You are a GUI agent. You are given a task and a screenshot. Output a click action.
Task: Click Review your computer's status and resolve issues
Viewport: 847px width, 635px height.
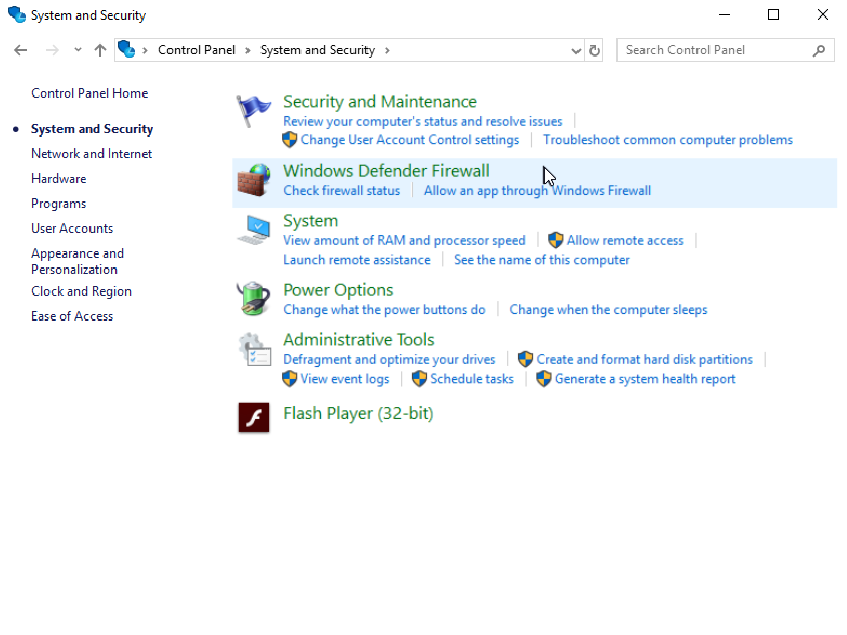[x=422, y=121]
